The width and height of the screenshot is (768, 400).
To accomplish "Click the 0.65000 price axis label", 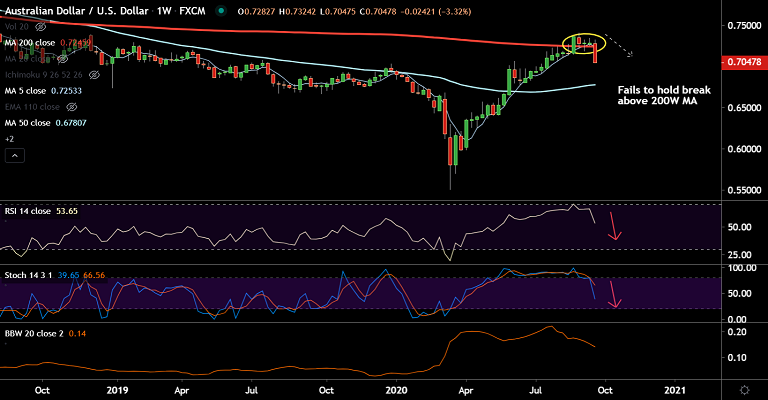I will pos(744,108).
